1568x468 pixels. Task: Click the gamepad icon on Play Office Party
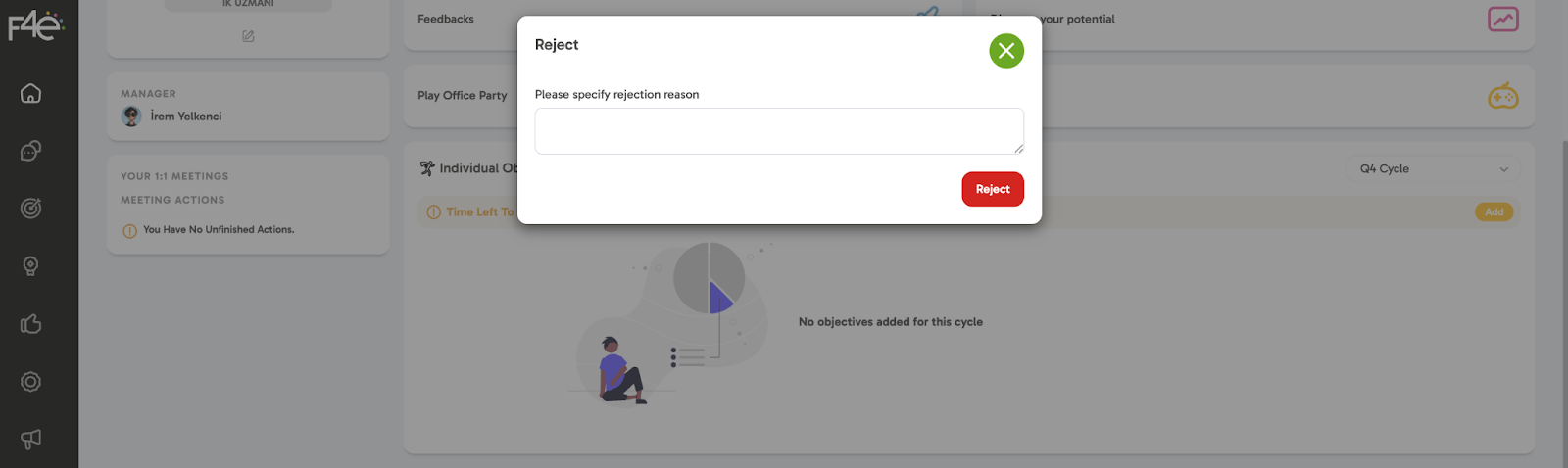point(1502,96)
